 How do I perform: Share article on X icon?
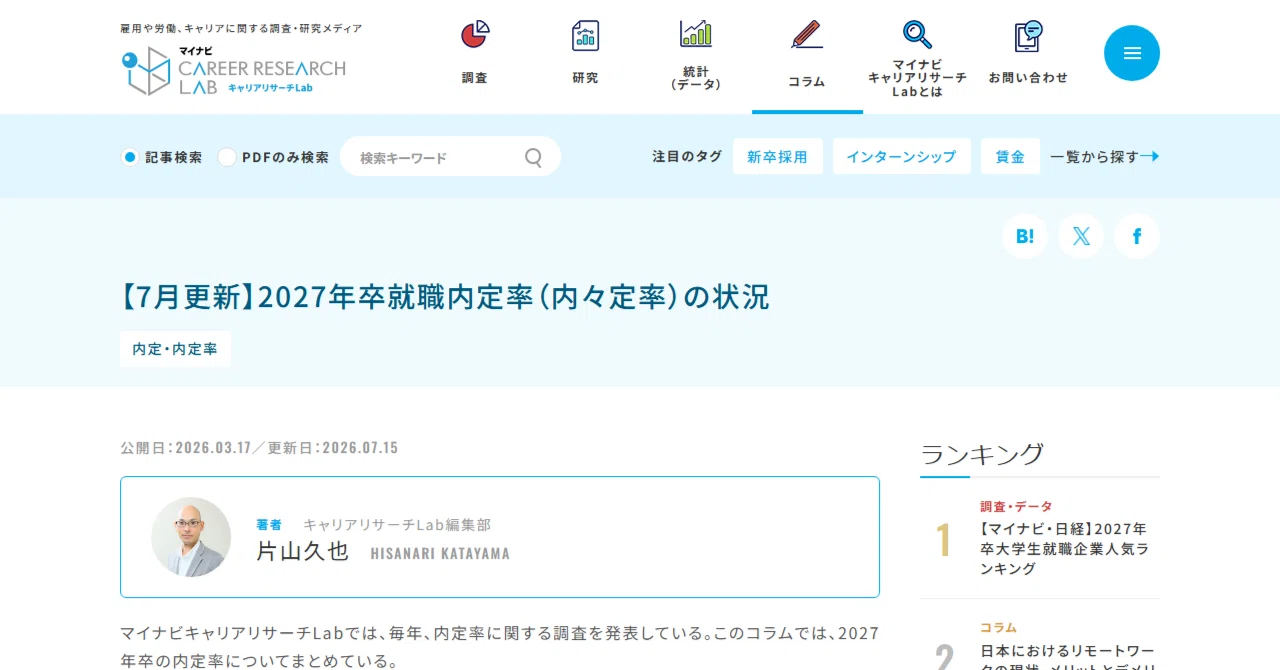(x=1081, y=236)
